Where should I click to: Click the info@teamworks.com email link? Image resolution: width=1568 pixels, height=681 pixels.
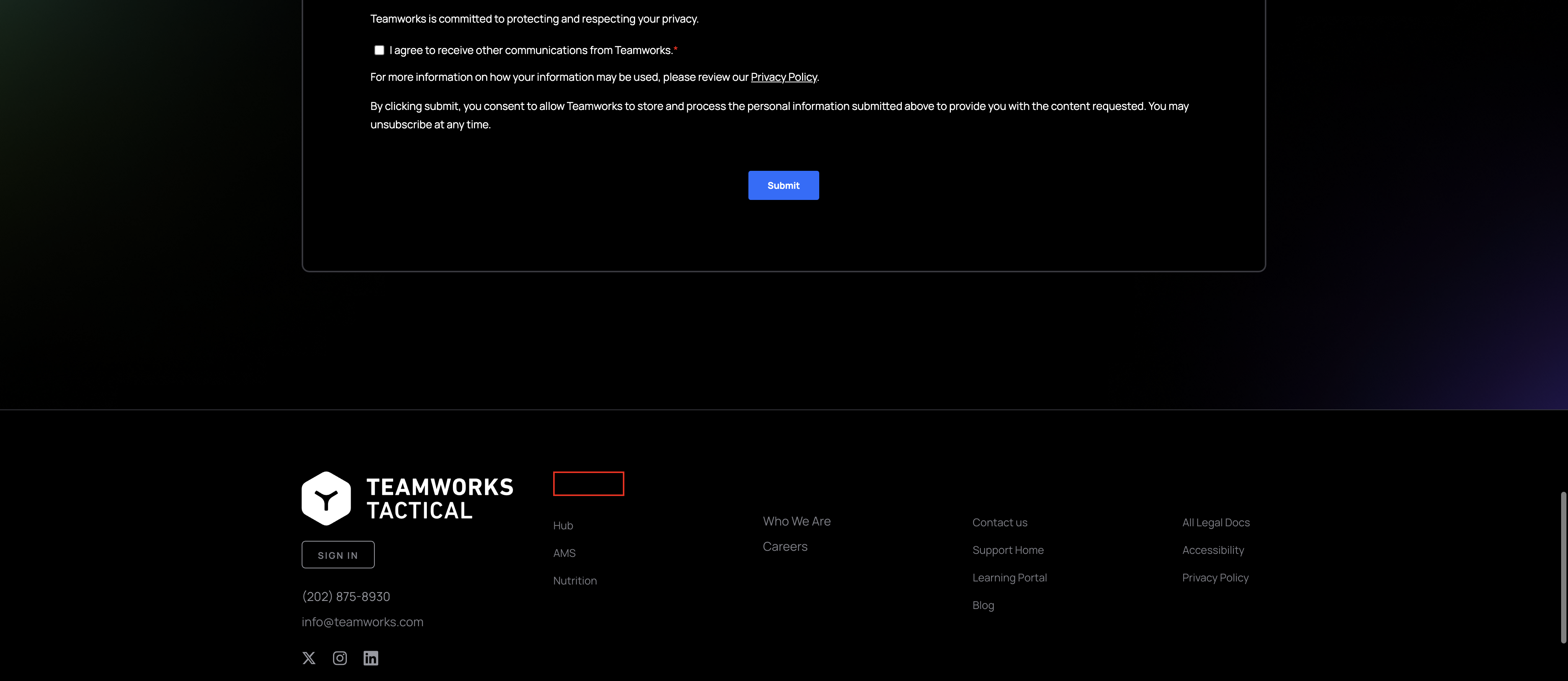(x=362, y=622)
